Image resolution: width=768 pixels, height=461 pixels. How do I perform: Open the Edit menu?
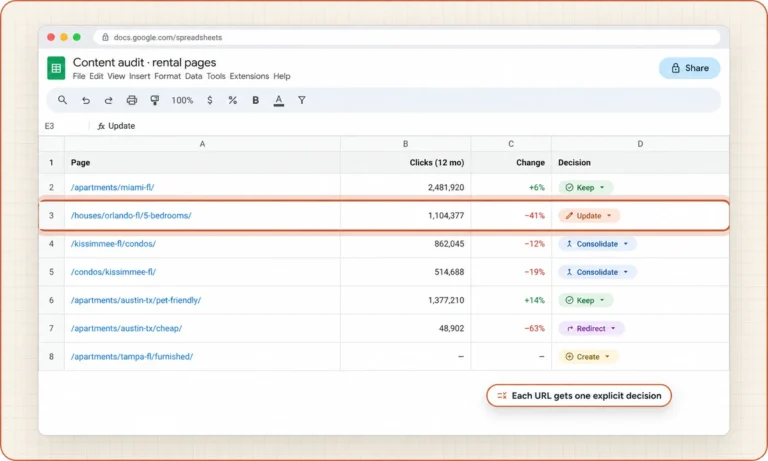tap(96, 76)
